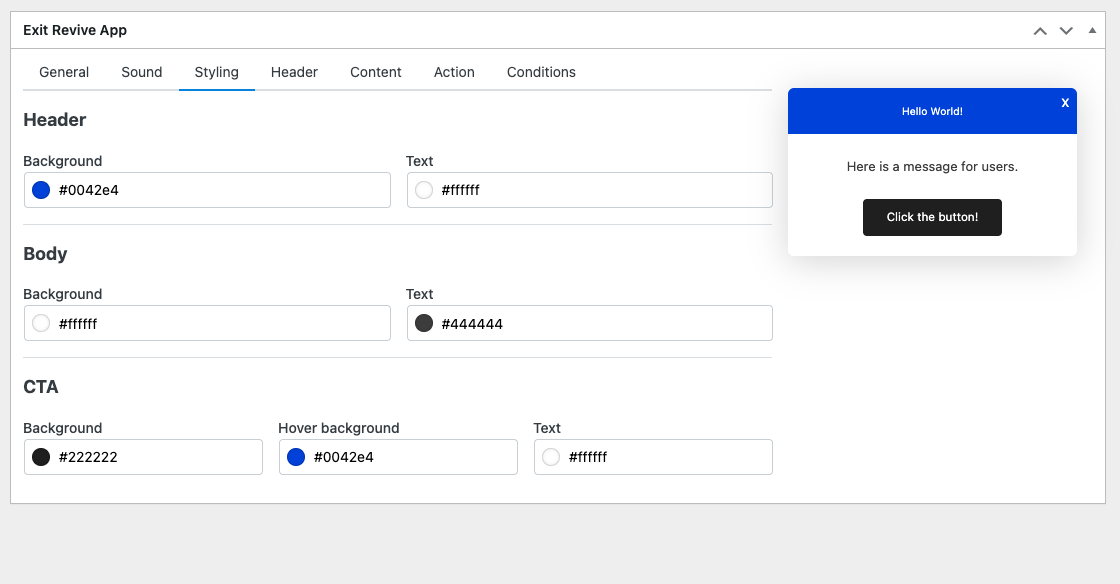Screen dimensions: 1120x584
Task: Select the CTA text color swatch
Action: (551, 457)
